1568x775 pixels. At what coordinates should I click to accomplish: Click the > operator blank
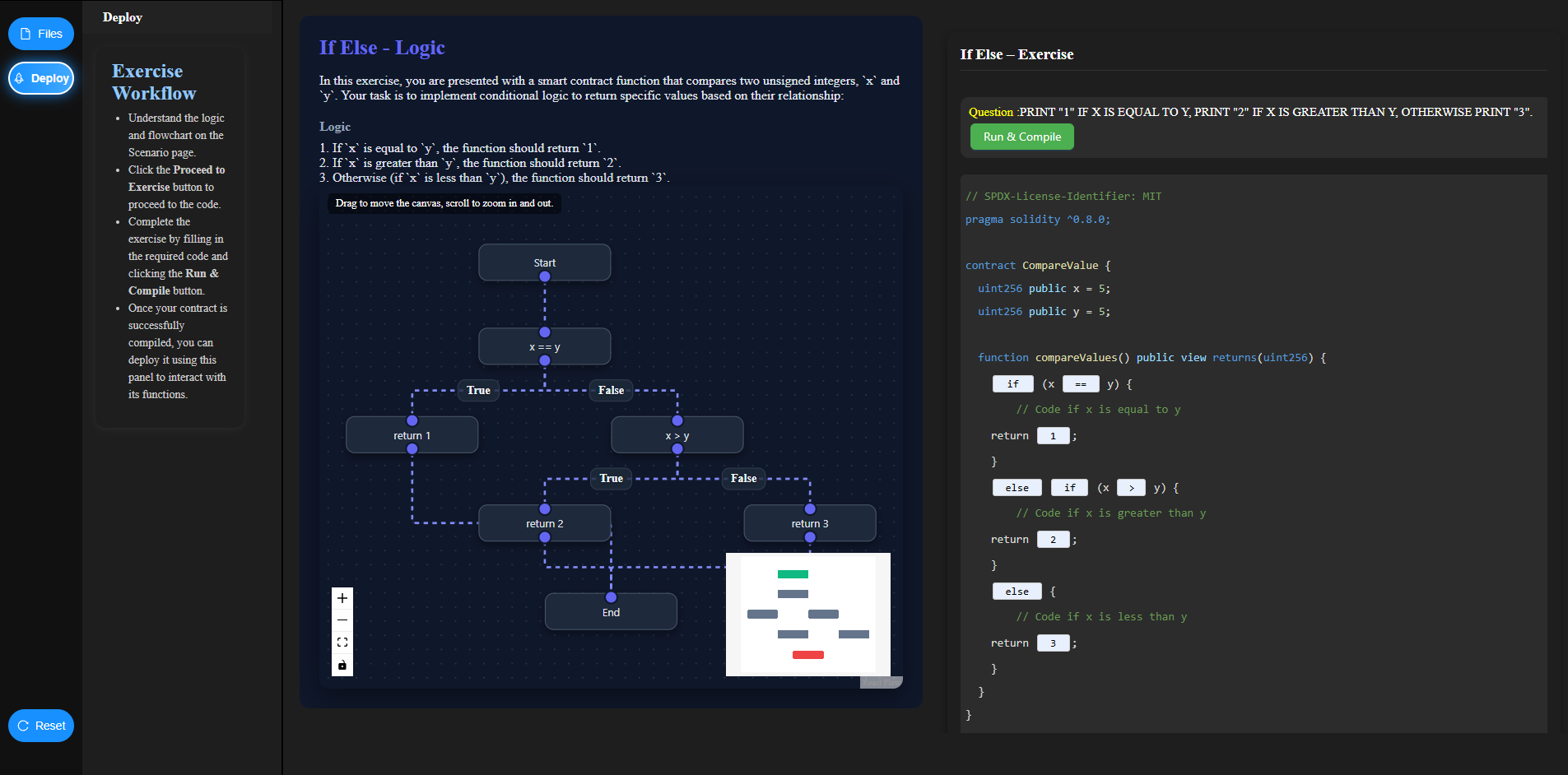point(1130,487)
